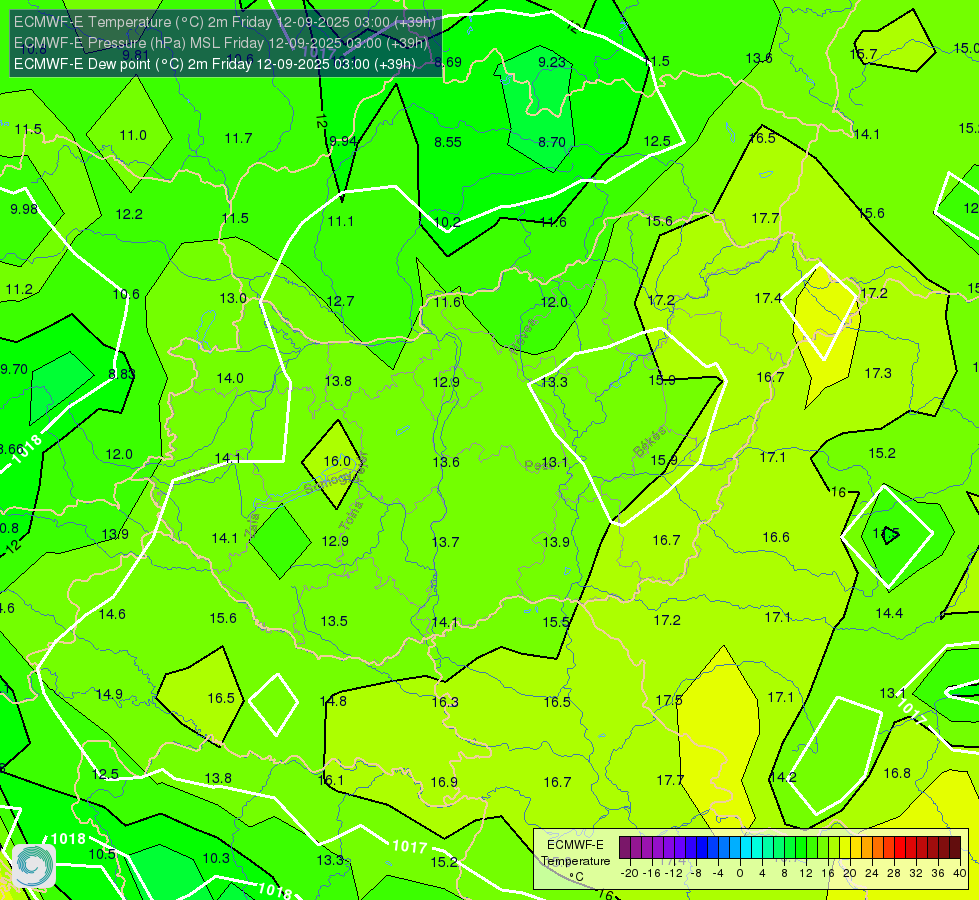The height and width of the screenshot is (900, 979).
Task: Click the temperature value 9.94
Action: [343, 141]
